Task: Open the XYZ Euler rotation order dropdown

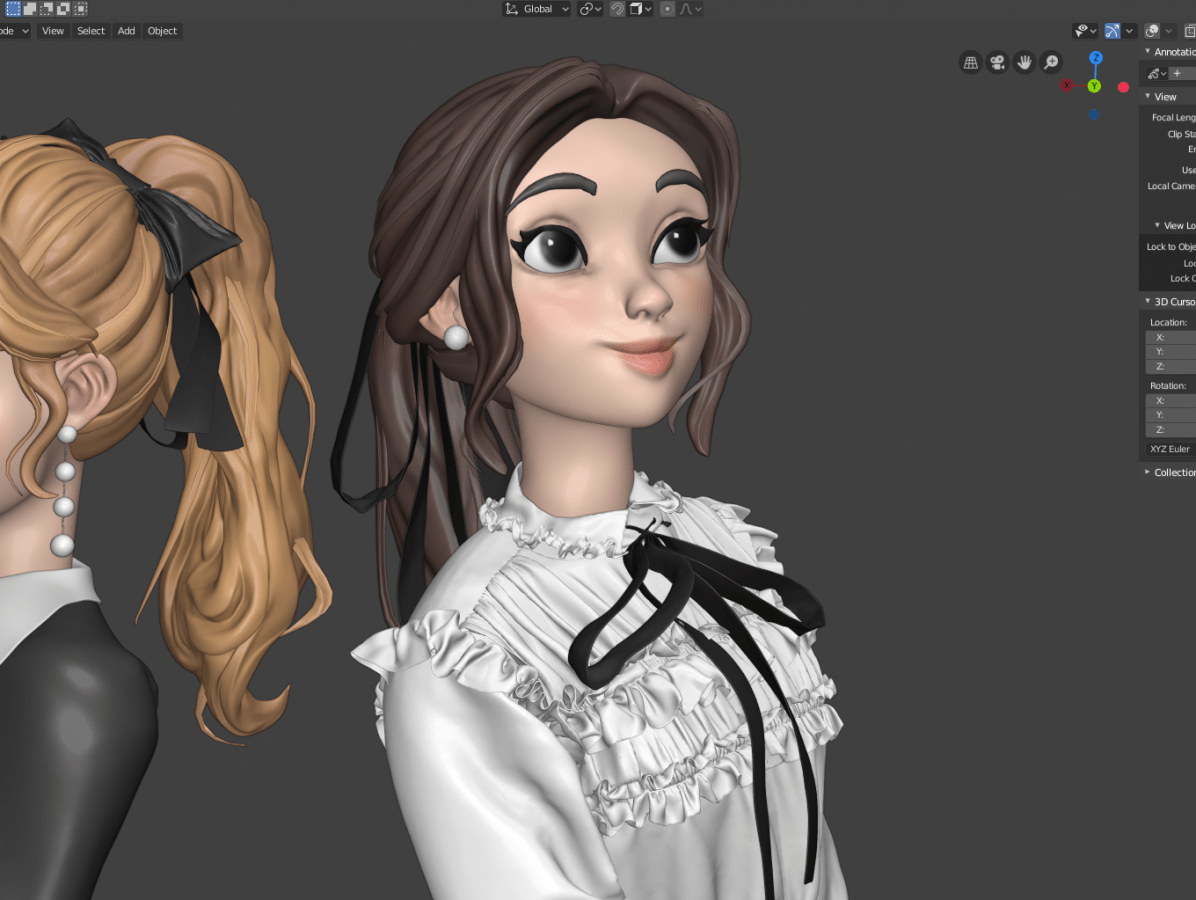Action: coord(1168,448)
